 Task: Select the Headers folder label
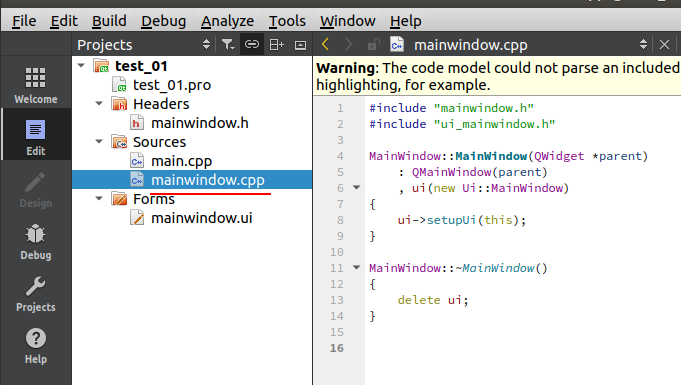click(x=161, y=104)
